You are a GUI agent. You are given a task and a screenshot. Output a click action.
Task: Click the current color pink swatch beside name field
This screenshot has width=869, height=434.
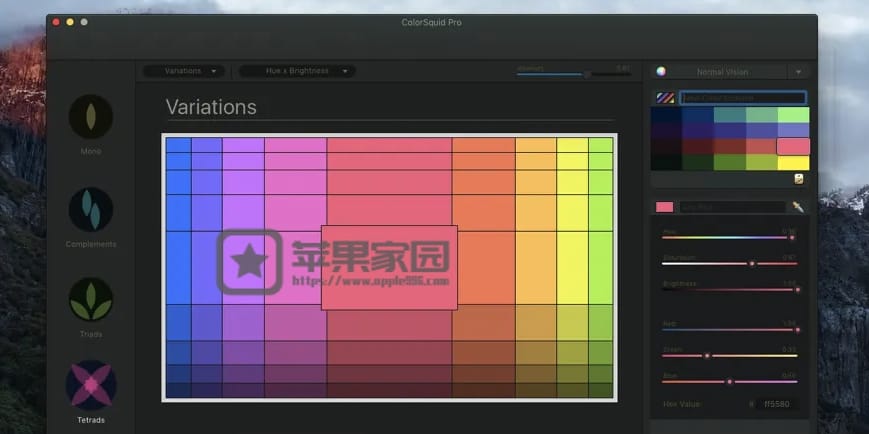point(664,207)
